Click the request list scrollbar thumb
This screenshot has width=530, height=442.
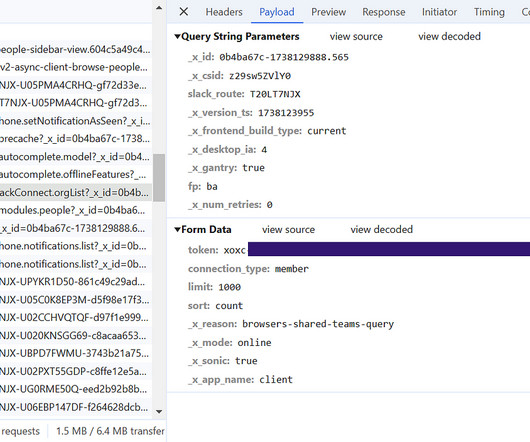click(x=159, y=178)
